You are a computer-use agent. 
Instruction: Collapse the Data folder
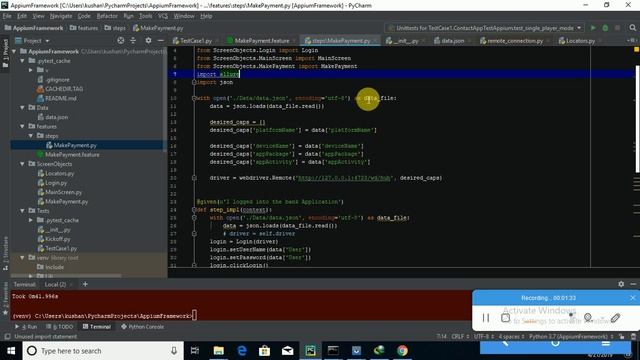coord(22,108)
